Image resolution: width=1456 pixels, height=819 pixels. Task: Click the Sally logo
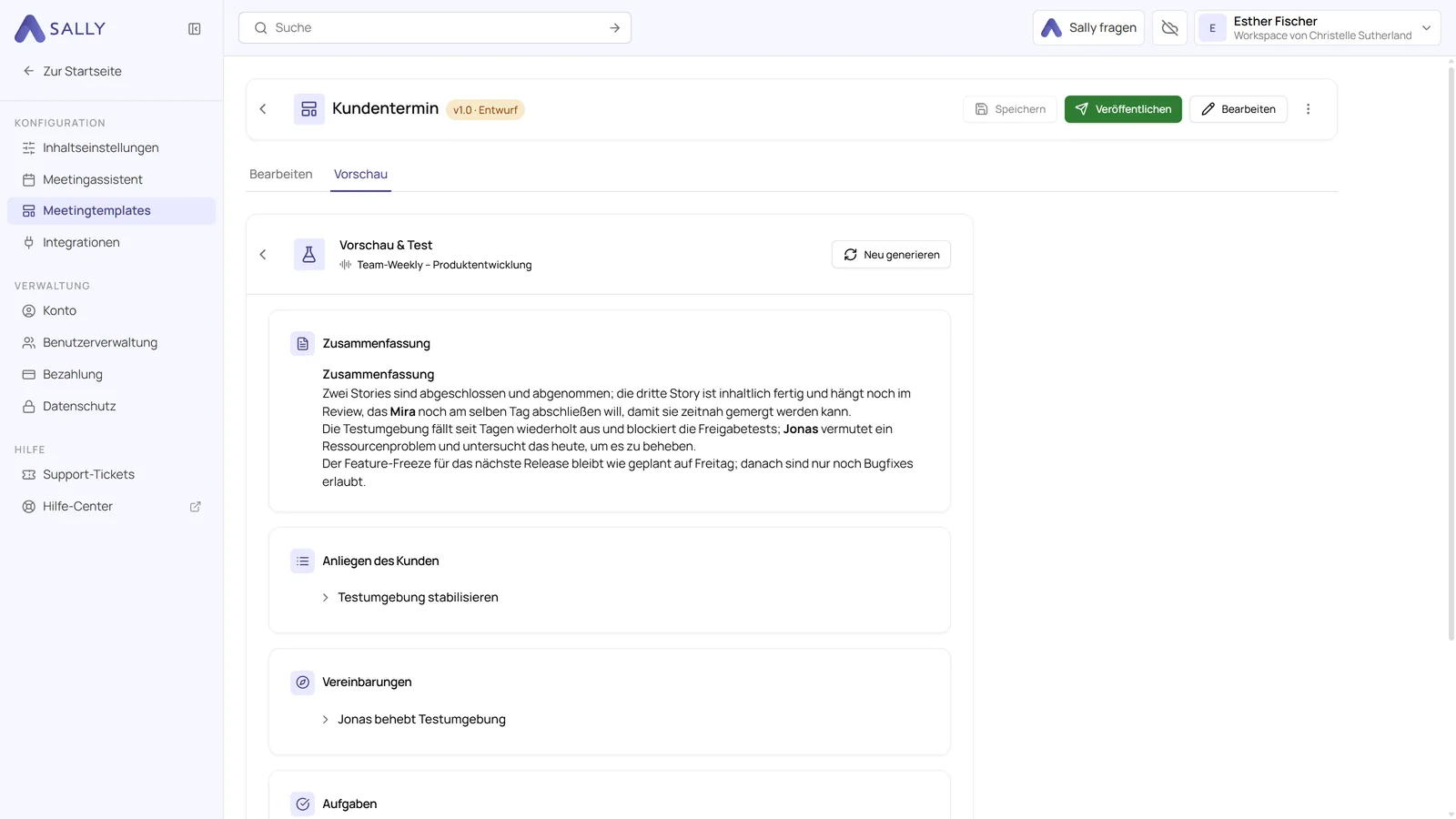tap(60, 28)
